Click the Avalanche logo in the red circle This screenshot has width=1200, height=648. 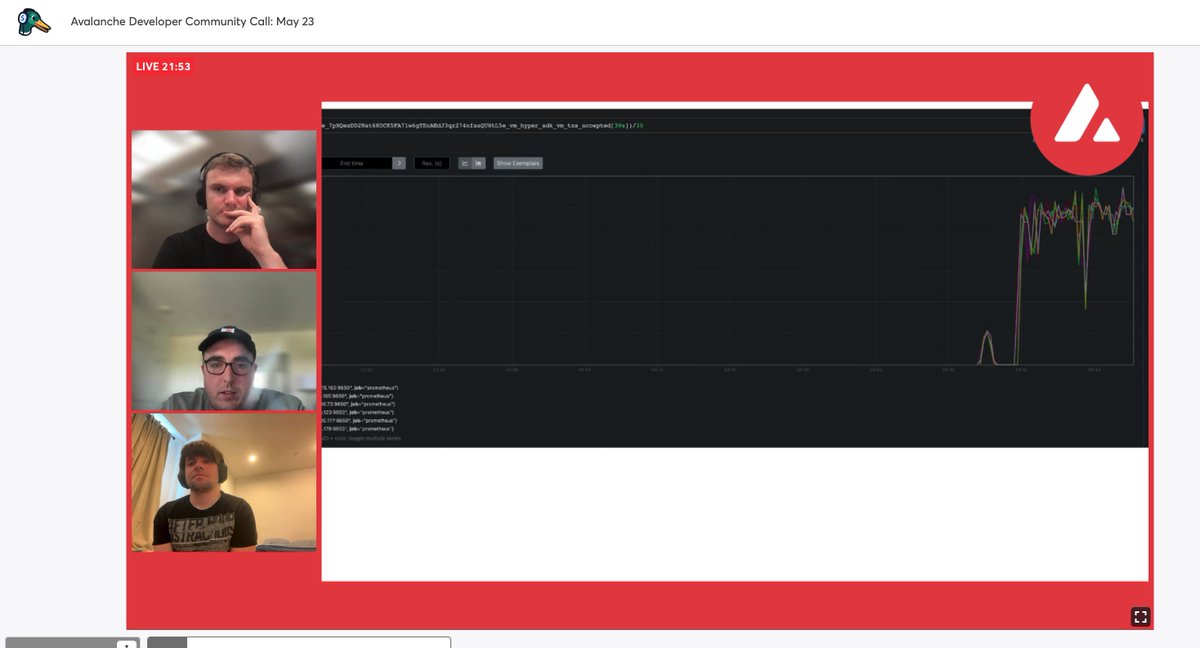pos(1087,120)
